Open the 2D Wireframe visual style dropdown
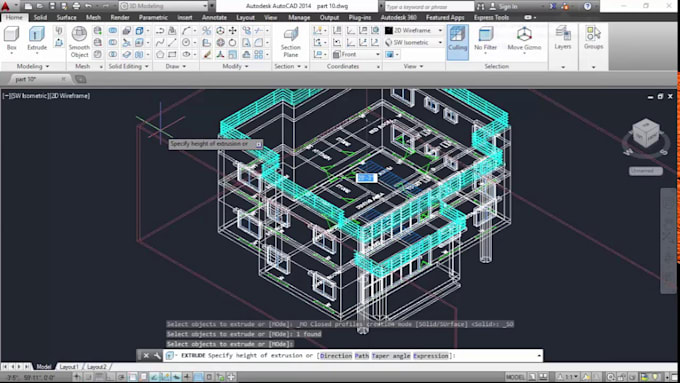 [x=414, y=30]
